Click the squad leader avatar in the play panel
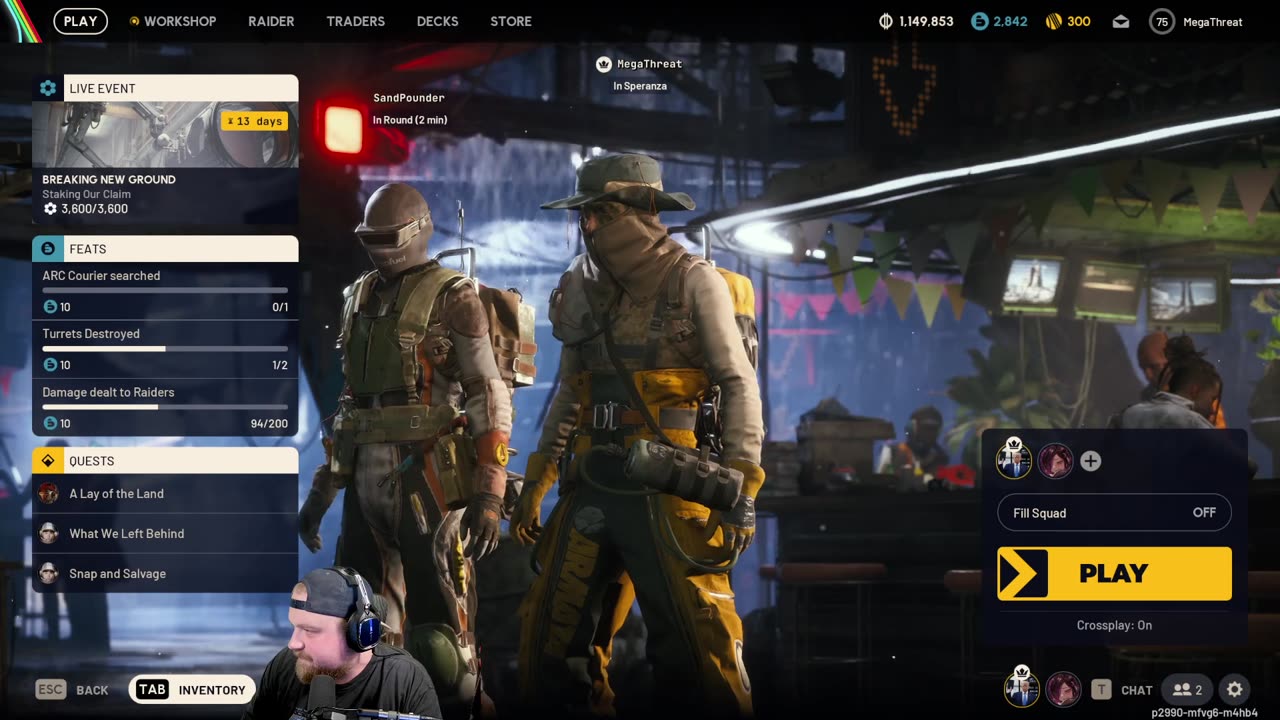The width and height of the screenshot is (1280, 720). [1014, 461]
